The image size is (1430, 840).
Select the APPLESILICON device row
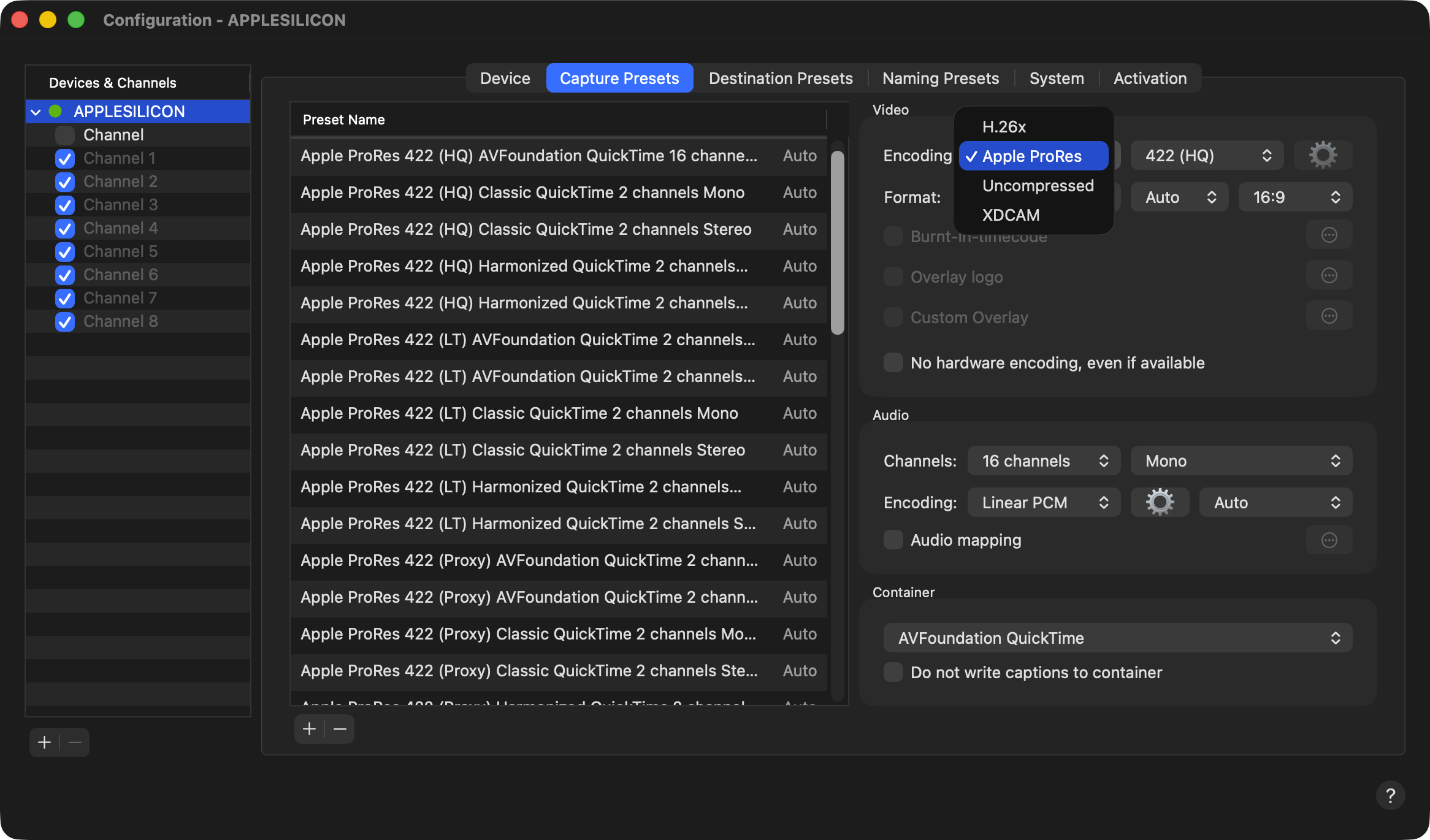click(138, 112)
